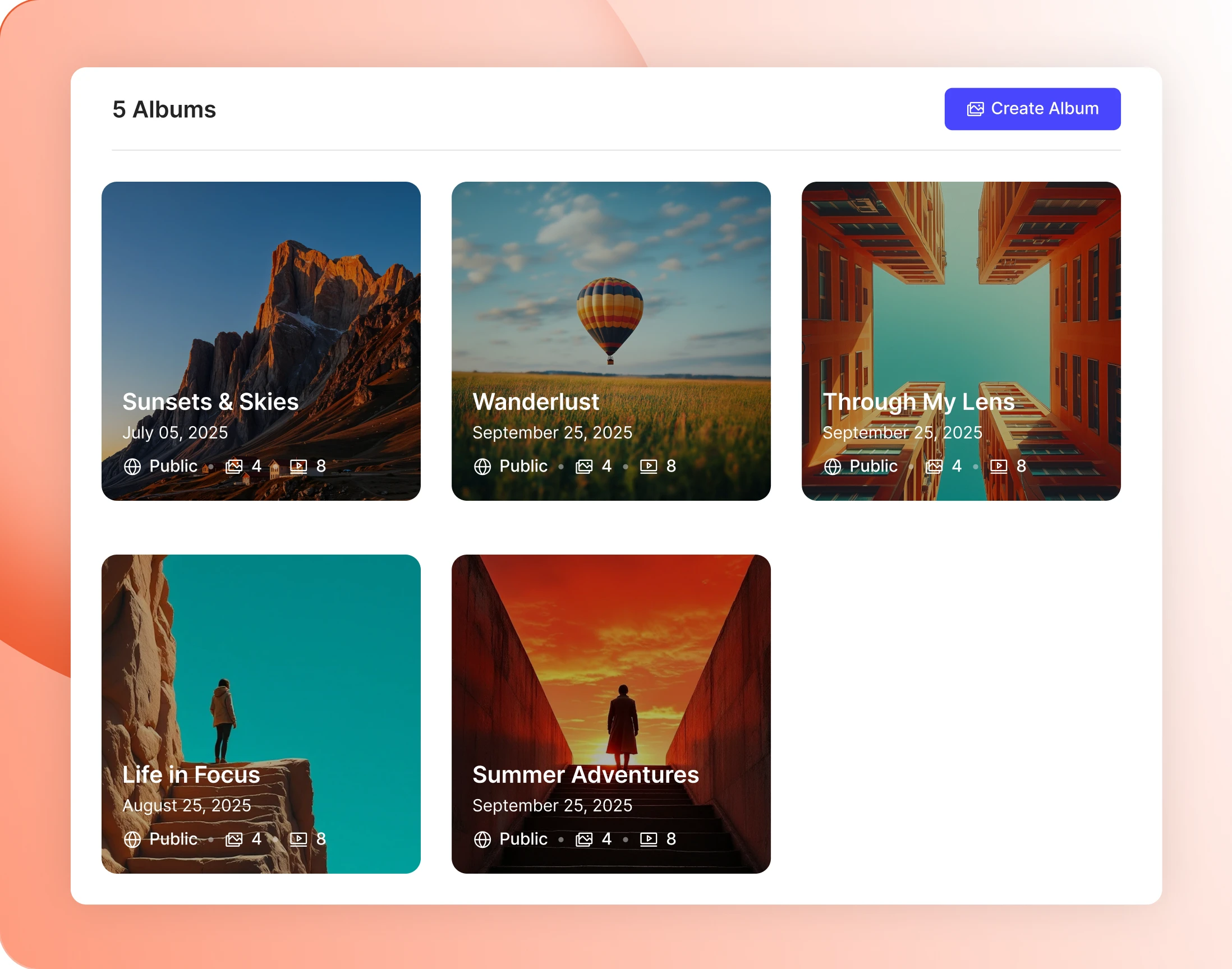This screenshot has width=1232, height=969.
Task: Click the Public label on Sunsets & Skies
Action: coord(173,467)
